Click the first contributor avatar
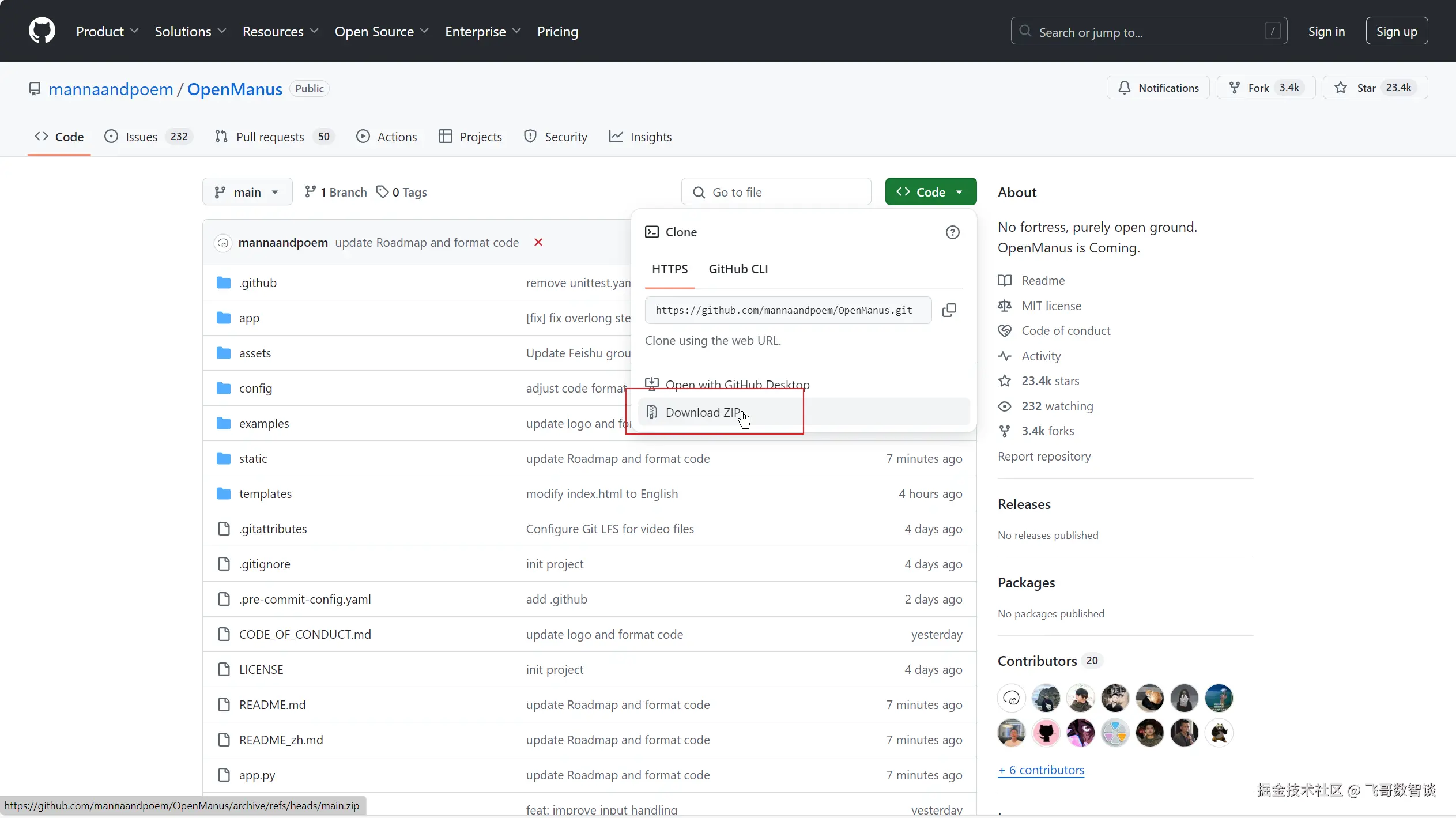The image size is (1456, 818). pyautogui.click(x=1011, y=698)
